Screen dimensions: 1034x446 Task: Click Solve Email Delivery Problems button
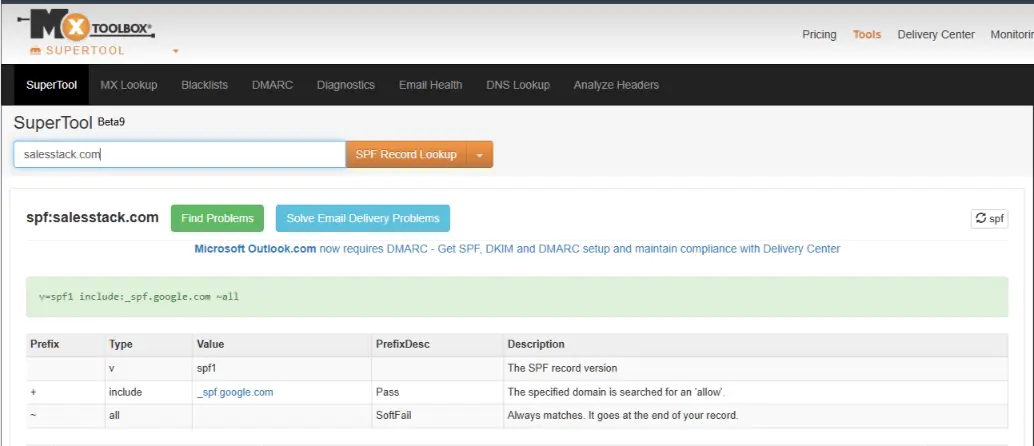pyautogui.click(x=363, y=218)
